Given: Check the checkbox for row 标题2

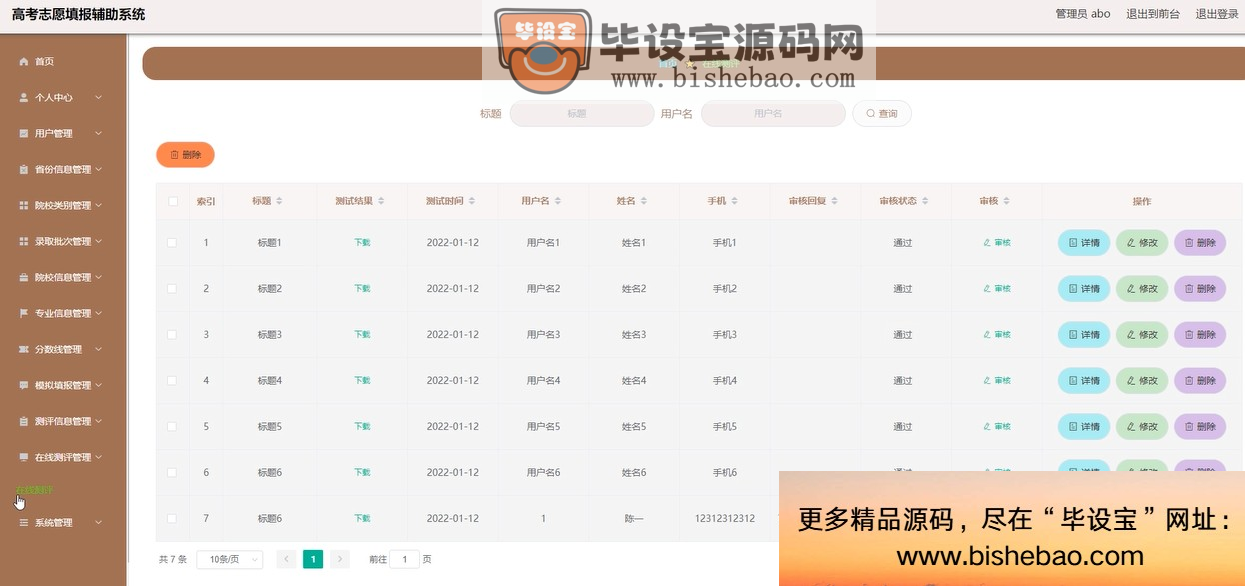Looking at the screenshot, I should [172, 289].
